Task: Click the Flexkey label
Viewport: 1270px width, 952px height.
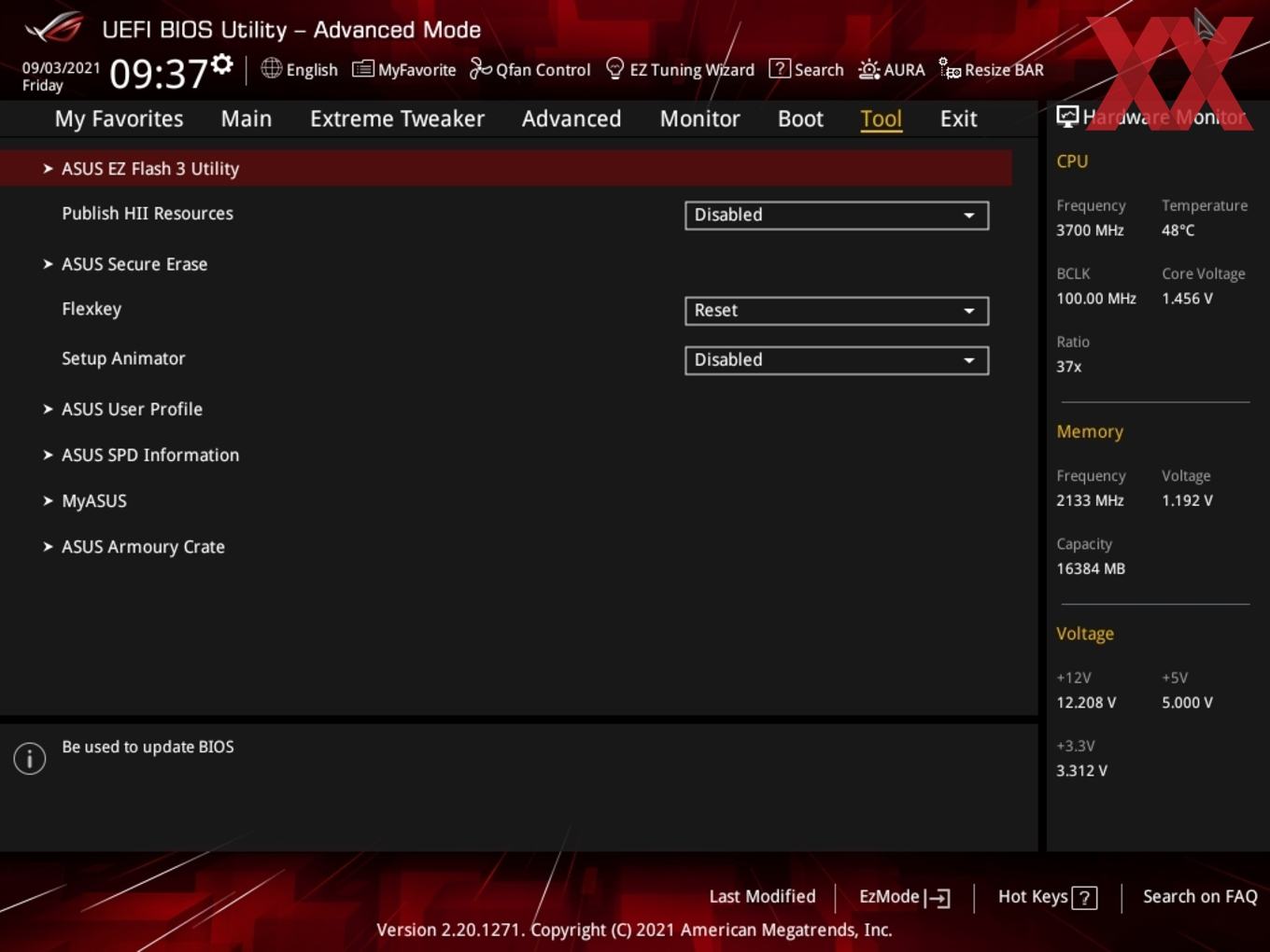Action: pyautogui.click(x=92, y=309)
